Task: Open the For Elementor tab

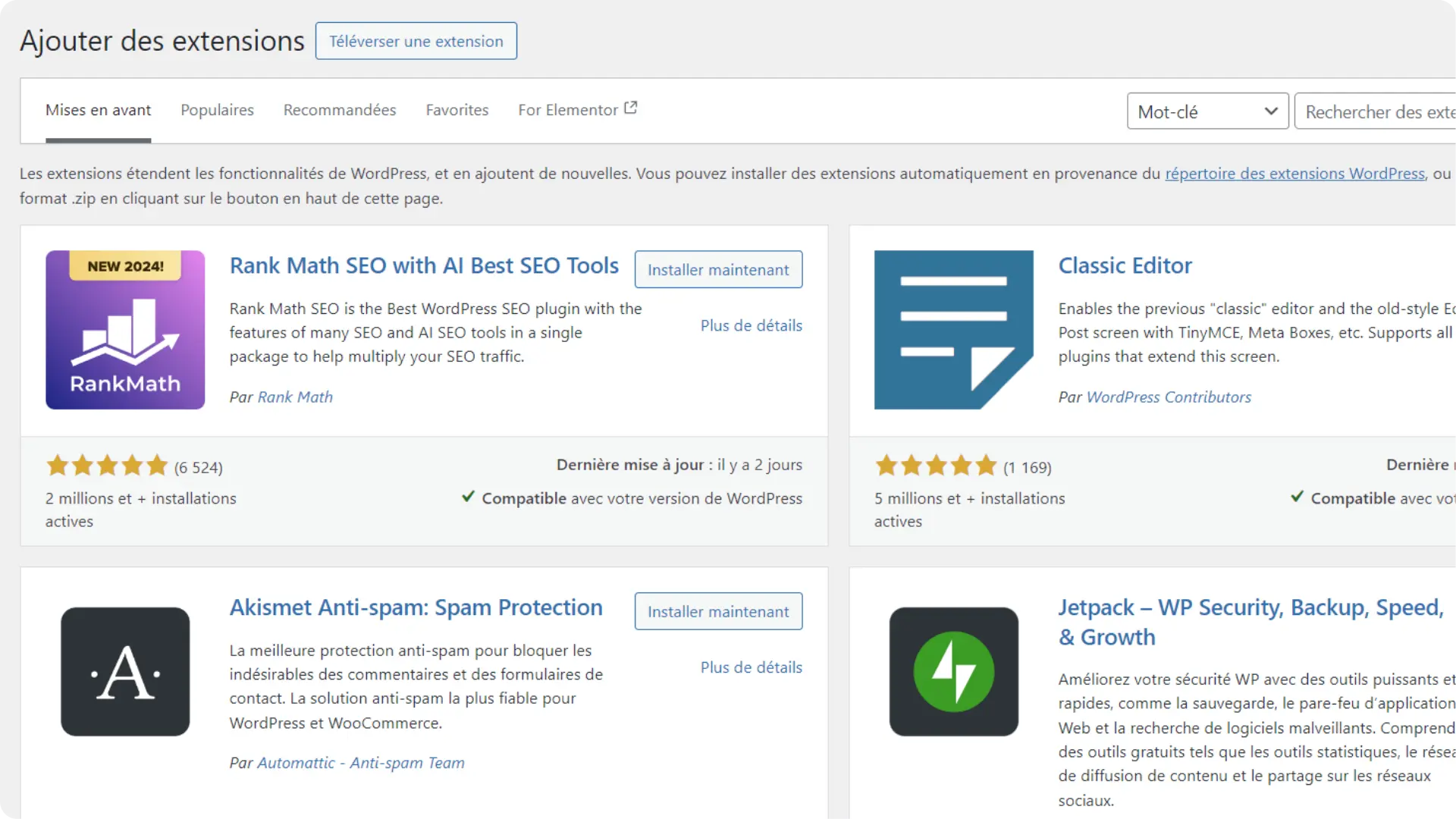Action: point(577,110)
